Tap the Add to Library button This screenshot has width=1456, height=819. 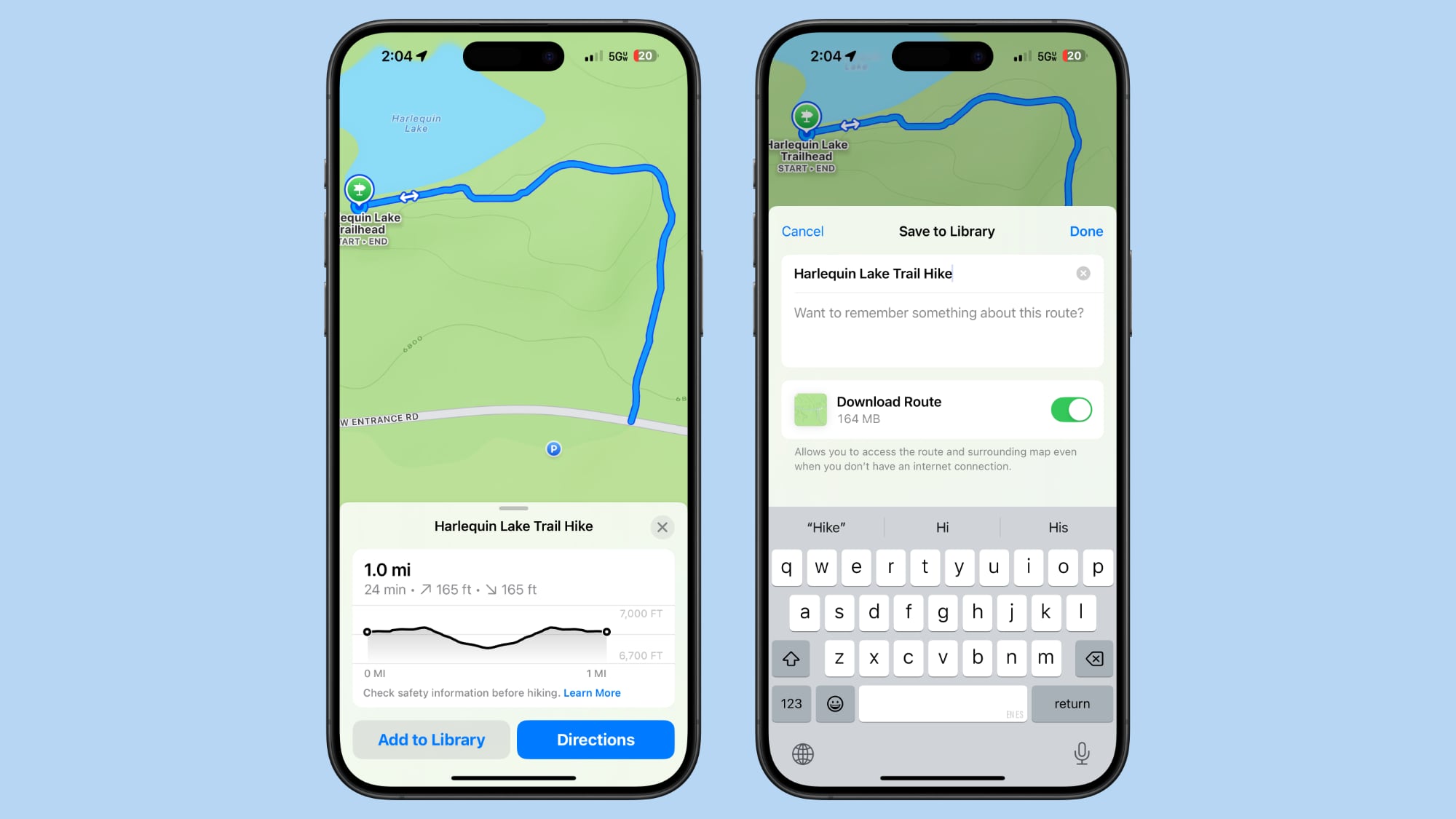pyautogui.click(x=430, y=739)
